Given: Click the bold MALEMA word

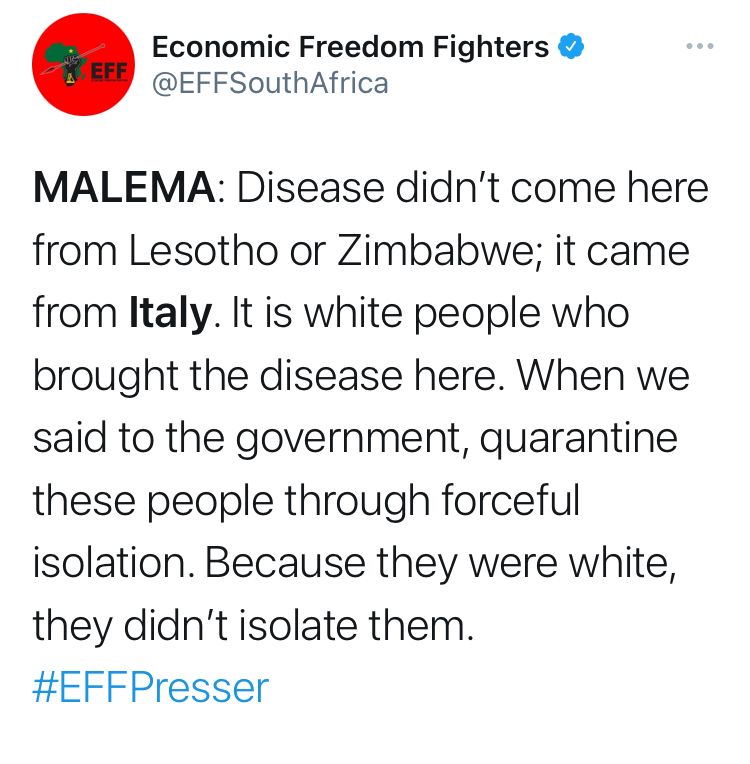Looking at the screenshot, I should pos(124,188).
